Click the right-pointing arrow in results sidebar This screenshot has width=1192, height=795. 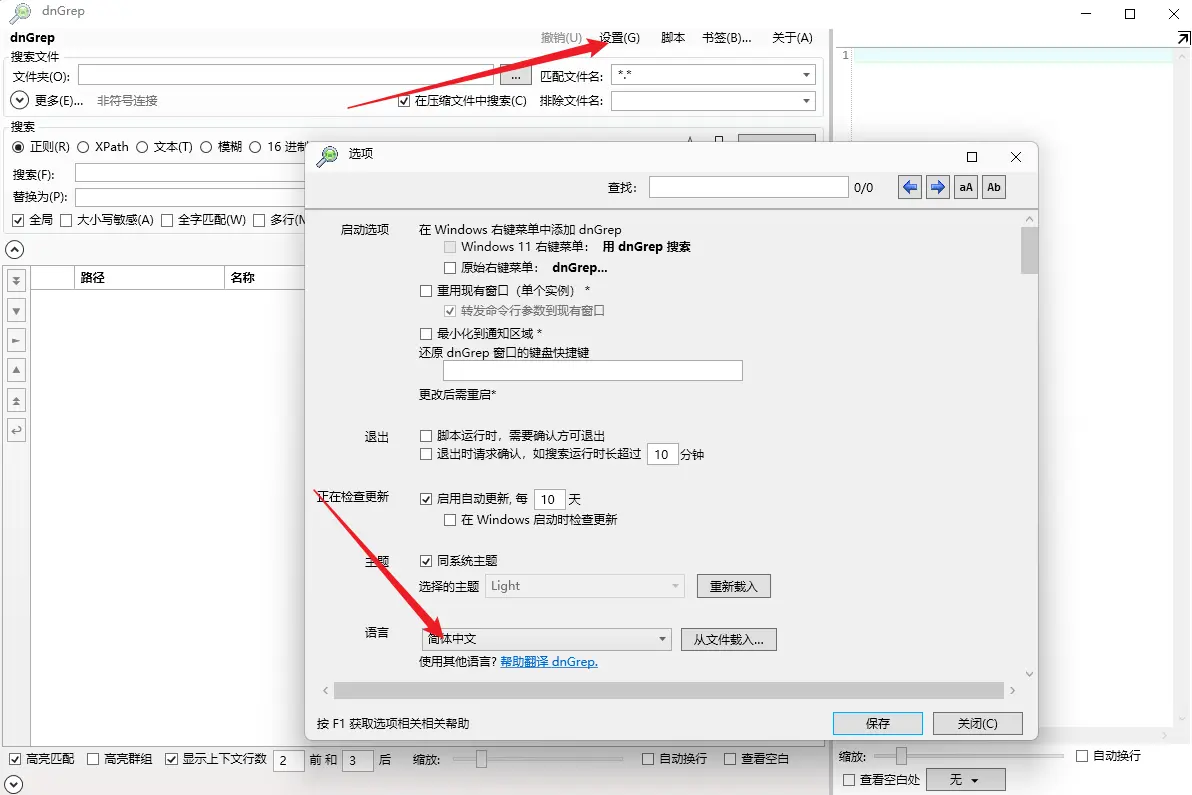pos(16,340)
